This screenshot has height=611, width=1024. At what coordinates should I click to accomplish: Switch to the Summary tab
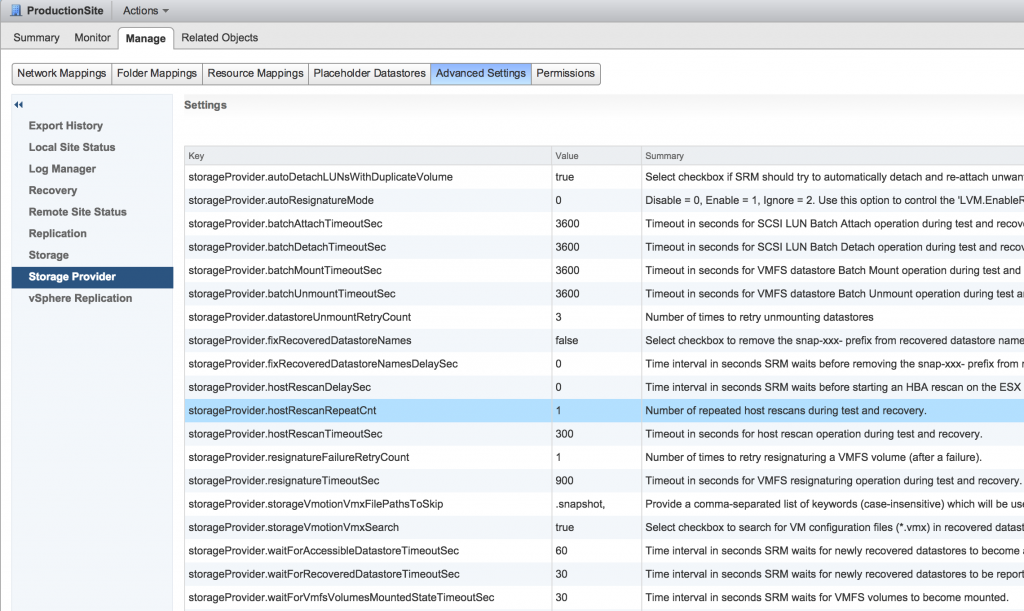coord(36,38)
